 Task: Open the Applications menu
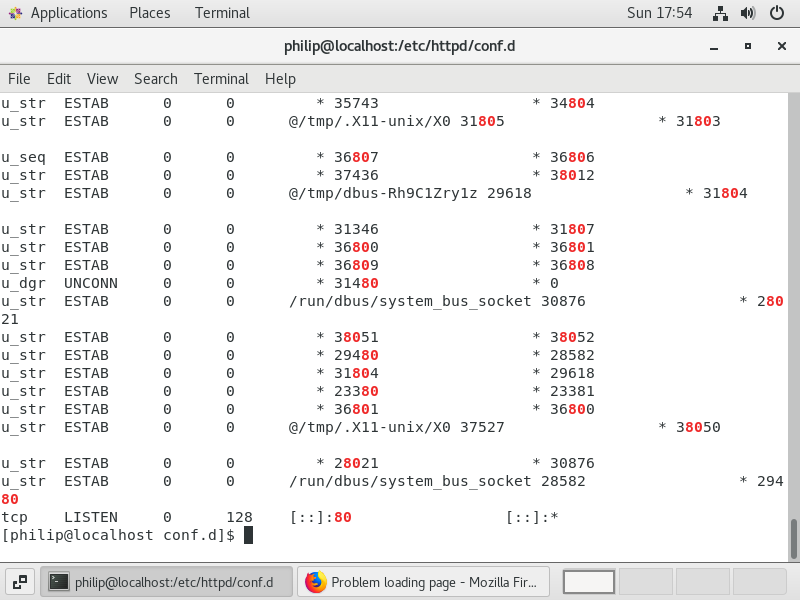tap(69, 13)
